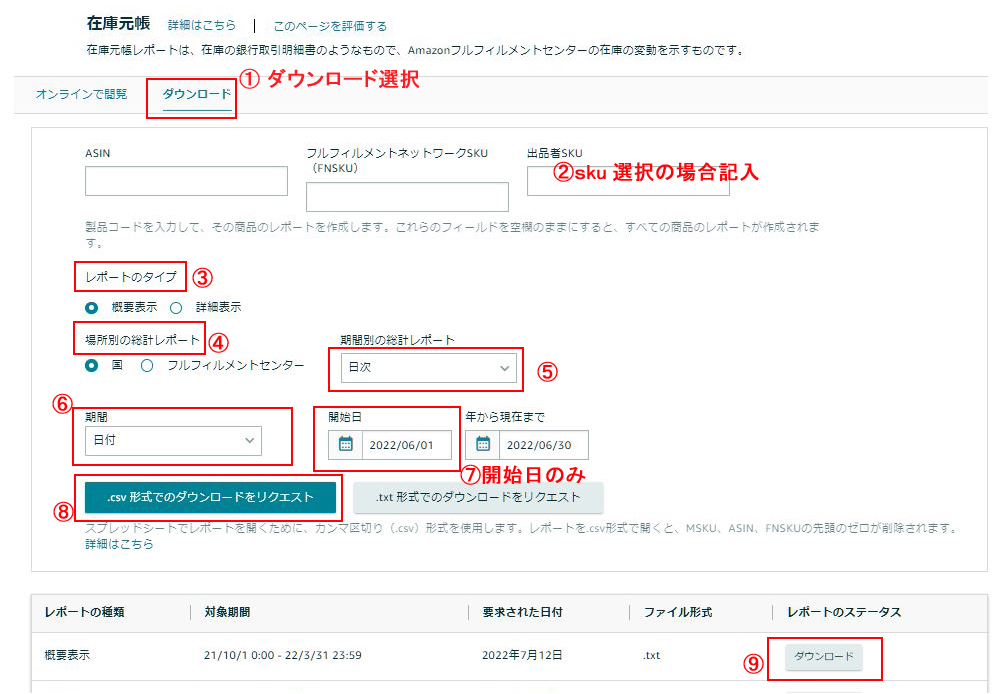
Task: Click the start date field 2022/06/01
Action: coord(400,445)
